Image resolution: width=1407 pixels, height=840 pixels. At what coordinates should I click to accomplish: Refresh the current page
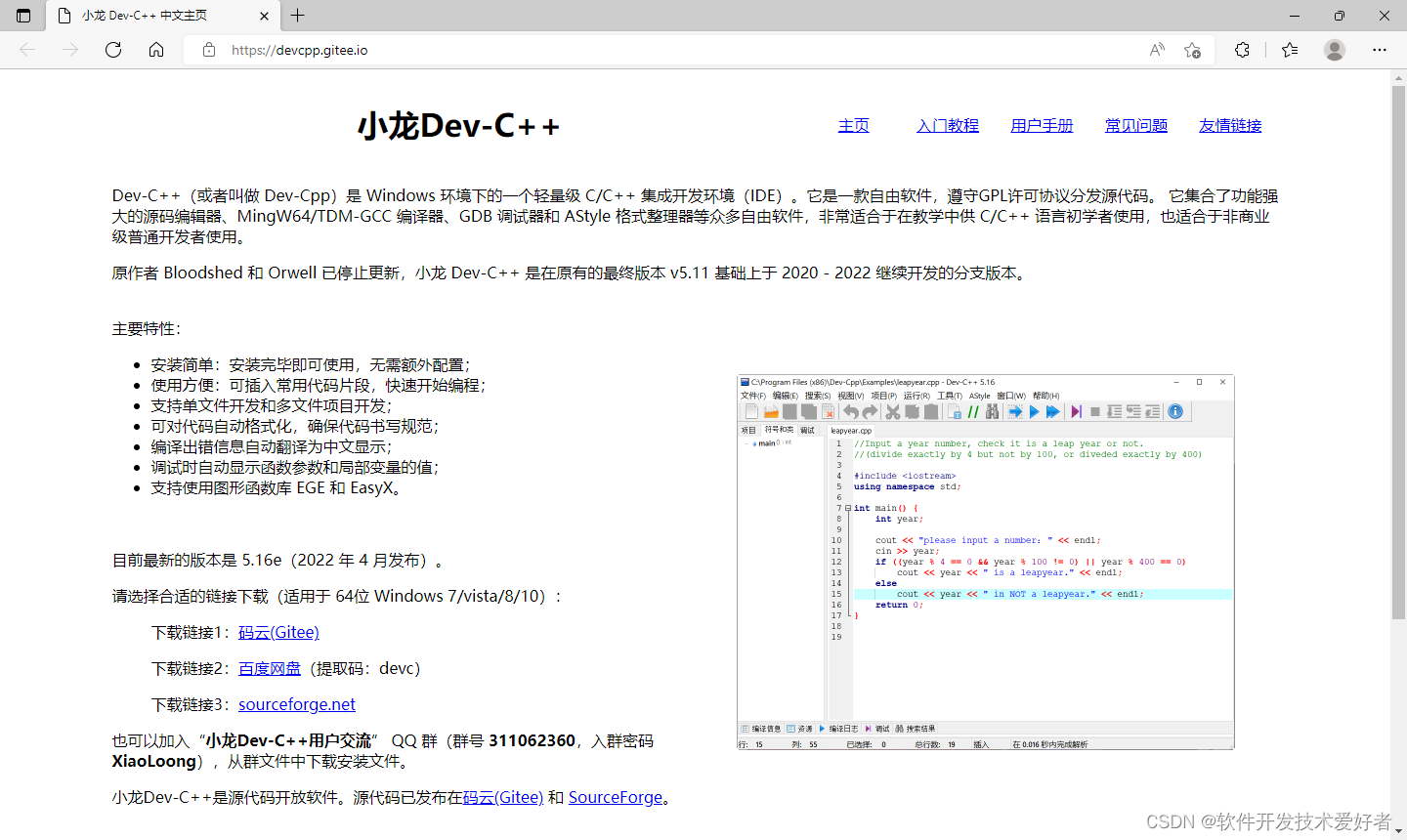click(x=113, y=50)
